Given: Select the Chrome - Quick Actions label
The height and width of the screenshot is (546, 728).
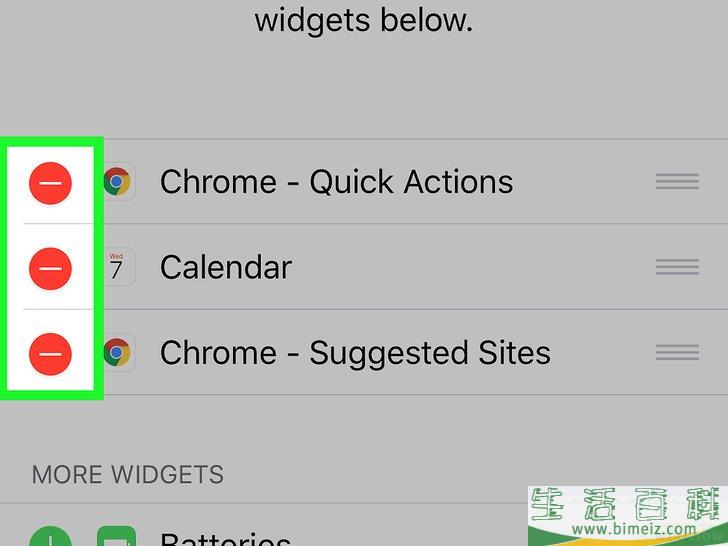Looking at the screenshot, I should coord(337,182).
